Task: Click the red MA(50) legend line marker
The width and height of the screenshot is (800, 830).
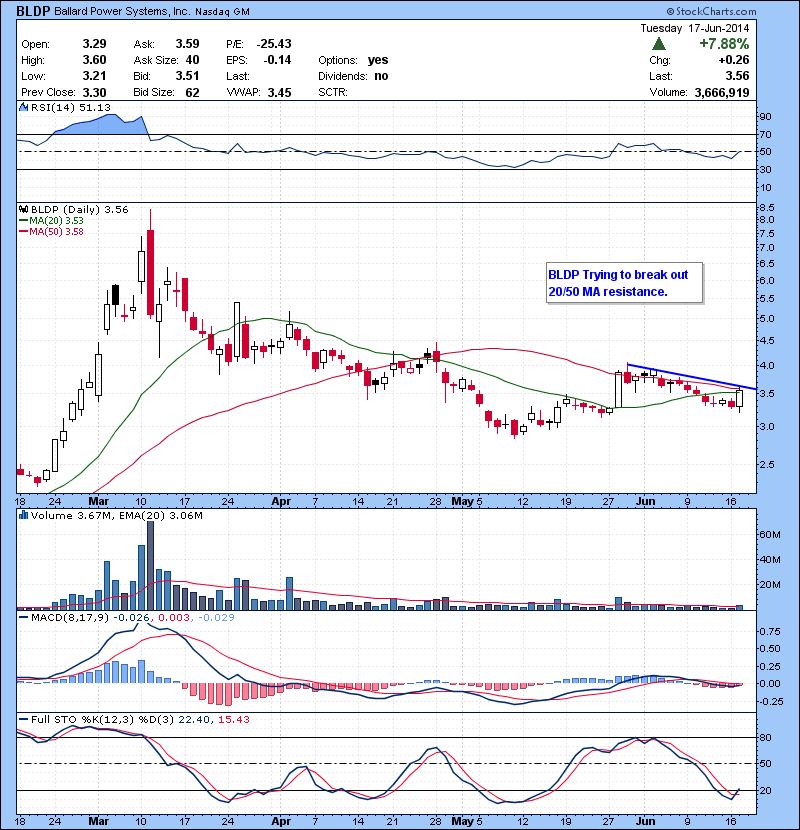Action: pos(23,231)
